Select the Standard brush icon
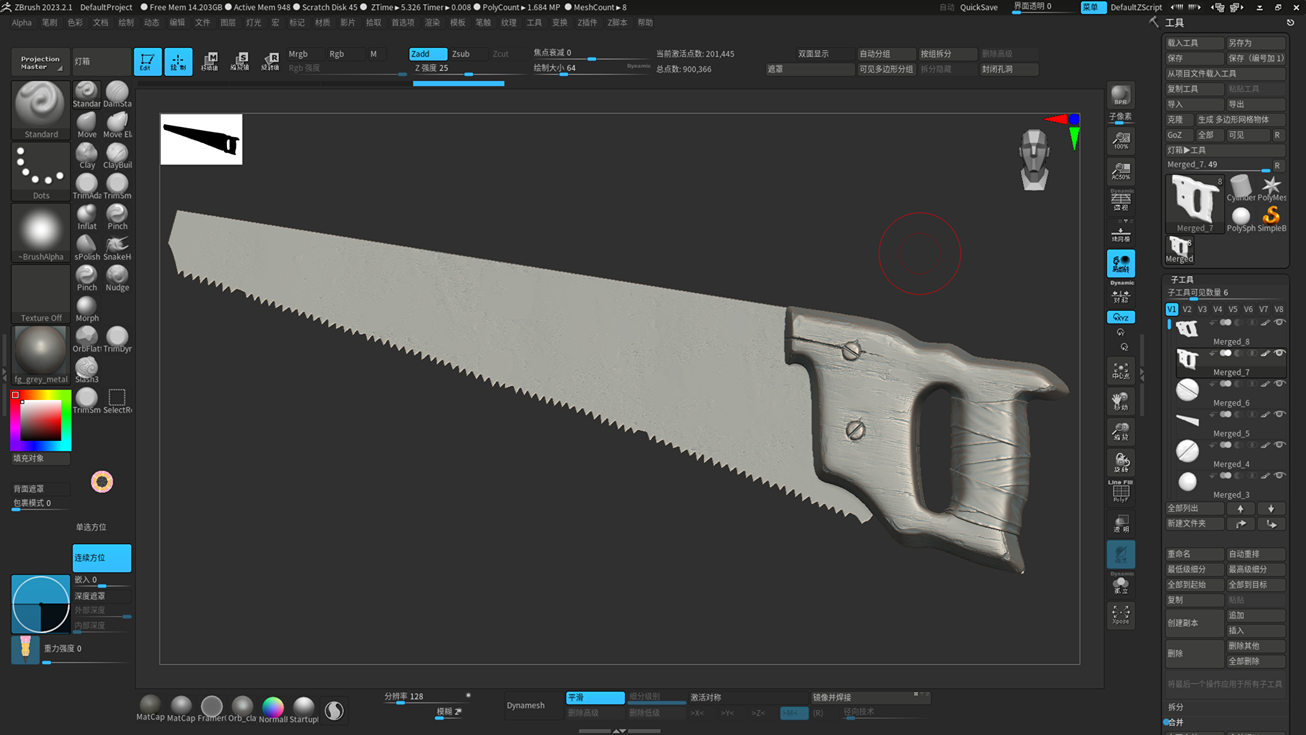Screen dimensions: 1306x735 pyautogui.click(x=87, y=93)
